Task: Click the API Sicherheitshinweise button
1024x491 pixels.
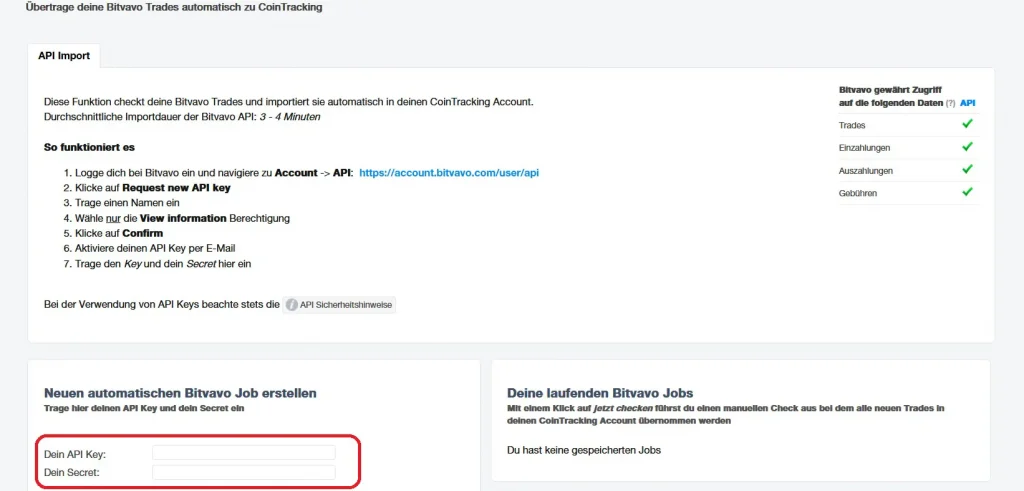Action: [x=346, y=304]
